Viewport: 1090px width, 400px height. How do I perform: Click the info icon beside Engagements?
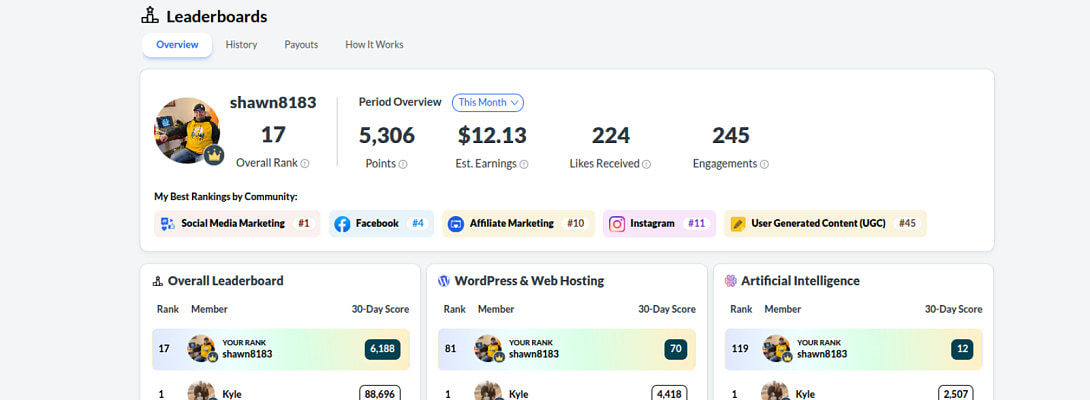[764, 164]
